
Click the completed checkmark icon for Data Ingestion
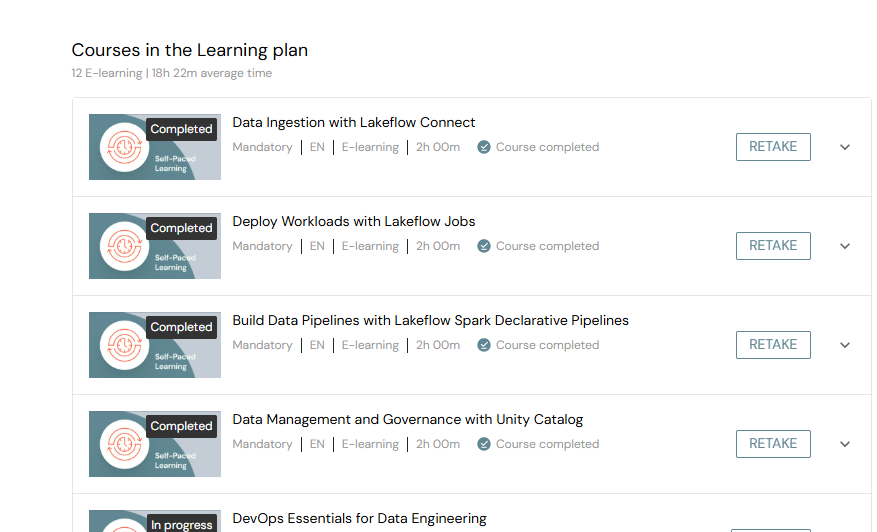tap(484, 147)
